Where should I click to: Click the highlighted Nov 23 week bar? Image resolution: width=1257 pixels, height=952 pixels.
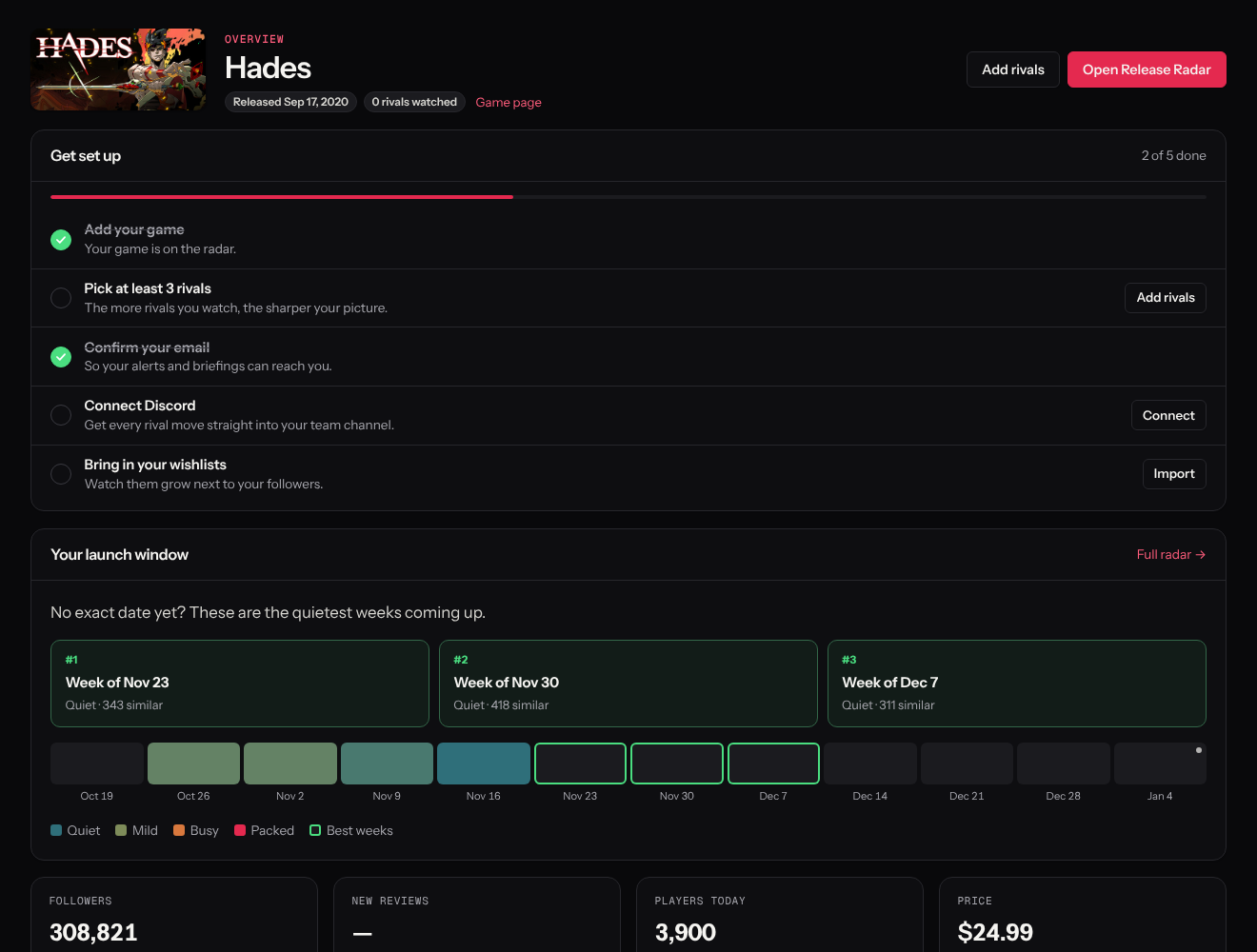click(x=580, y=764)
